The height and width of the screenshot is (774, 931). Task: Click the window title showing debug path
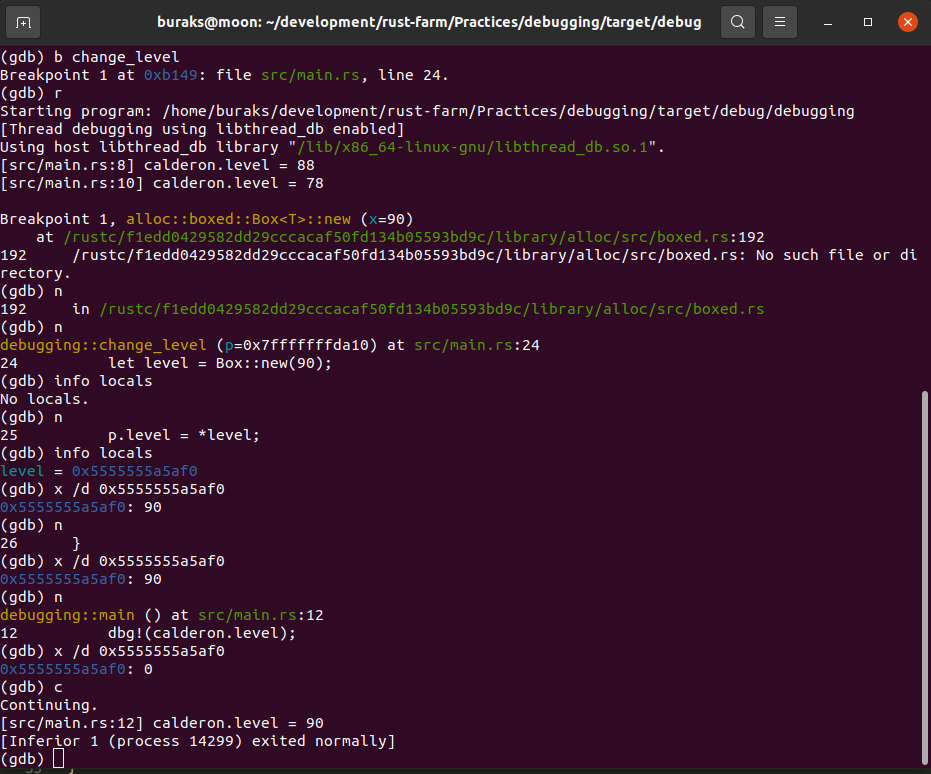pyautogui.click(x=430, y=21)
